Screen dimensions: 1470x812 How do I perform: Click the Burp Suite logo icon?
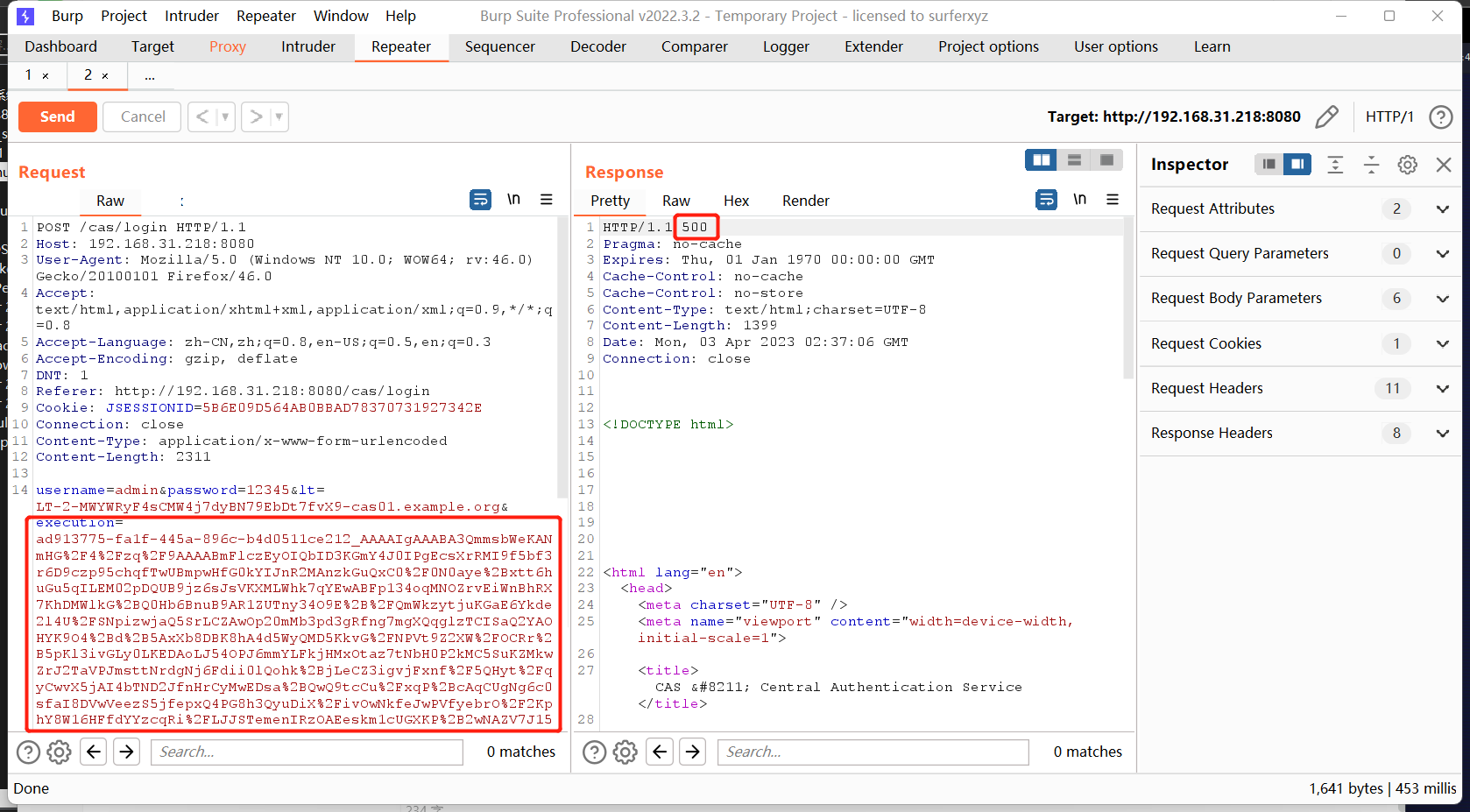click(x=25, y=16)
